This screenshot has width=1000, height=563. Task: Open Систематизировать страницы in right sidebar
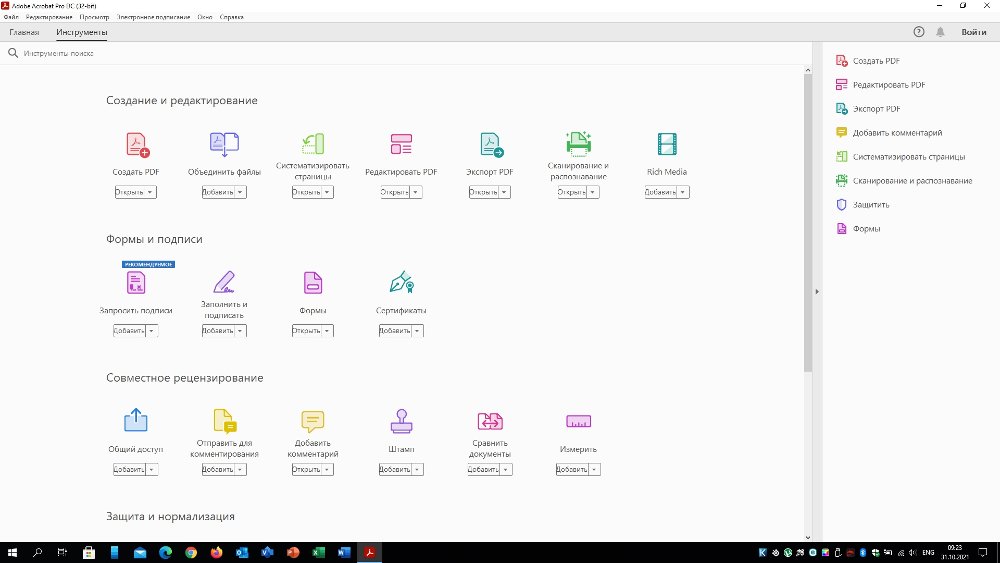(901, 156)
